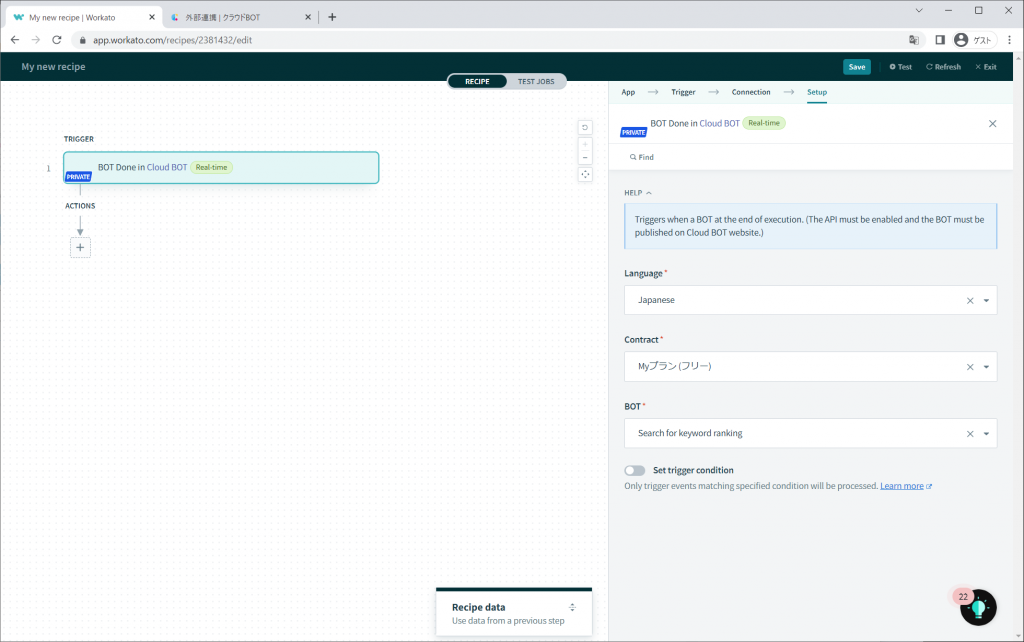Click the PRIVATE badge on the trigger card
Image resolution: width=1024 pixels, height=642 pixels.
pos(78,177)
